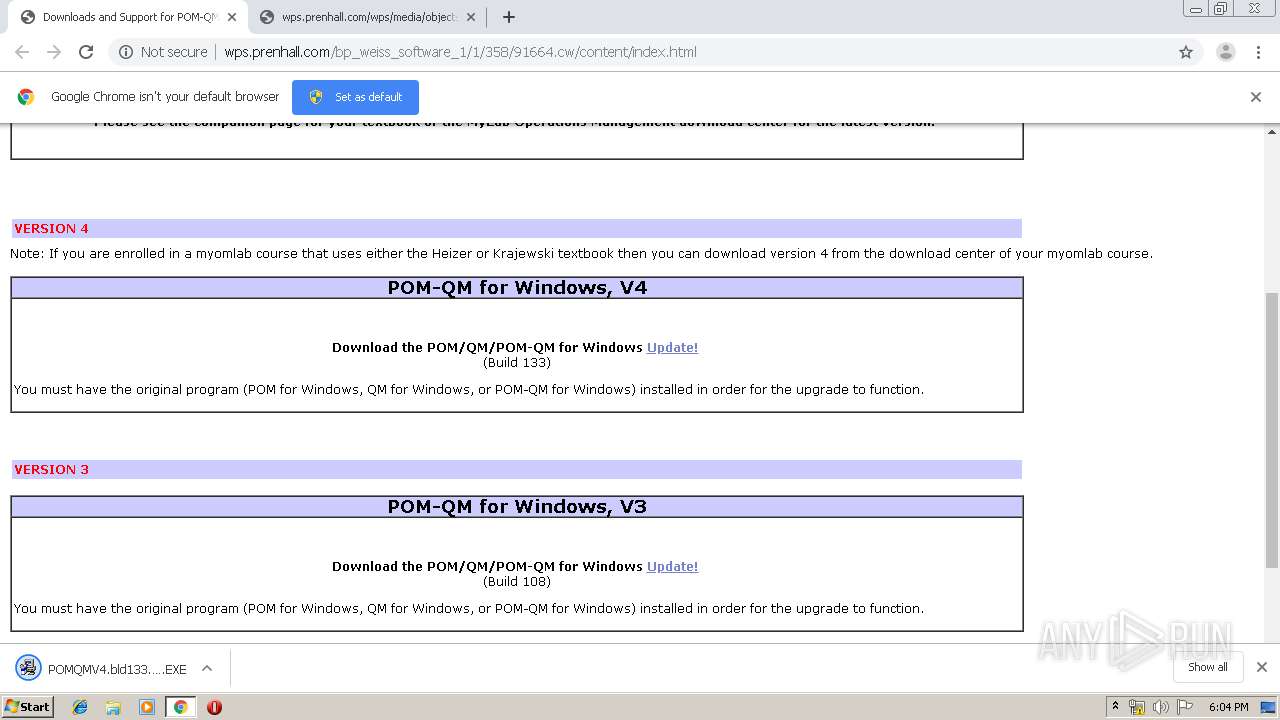Click the vertical page scrollbar thumb

coord(1272,430)
